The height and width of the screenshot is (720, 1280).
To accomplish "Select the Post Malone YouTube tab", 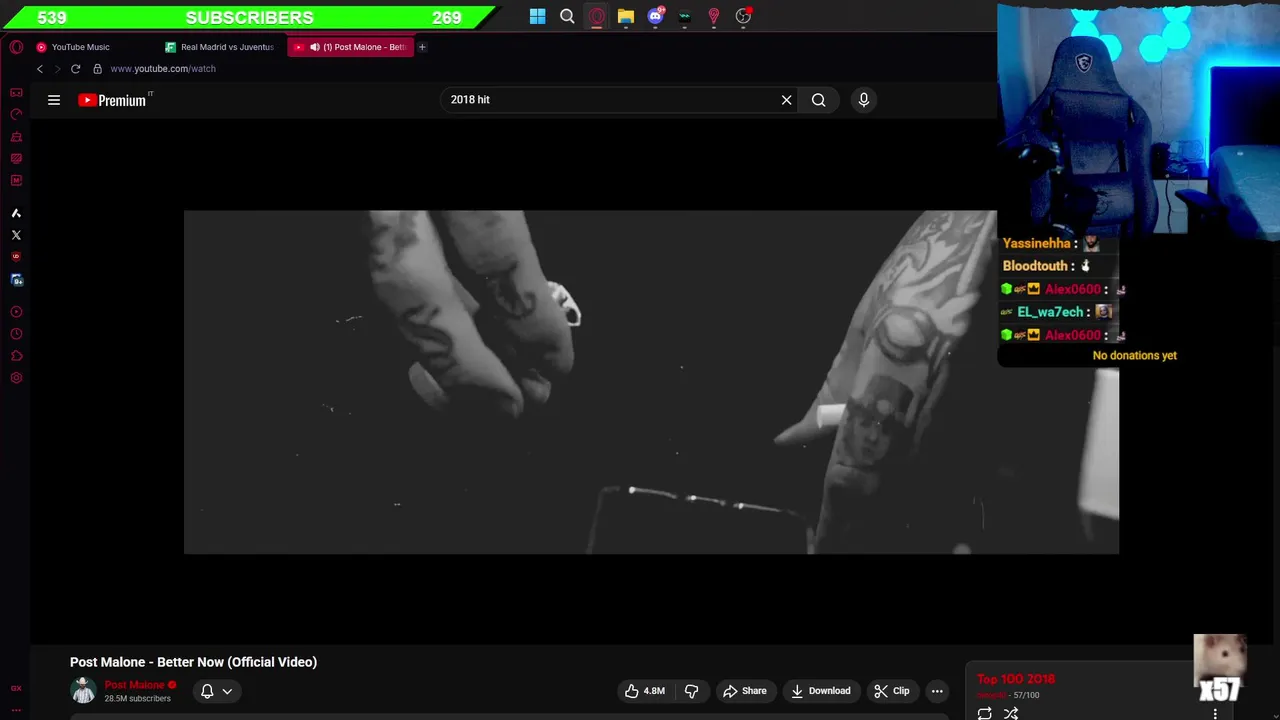I will 350,47.
